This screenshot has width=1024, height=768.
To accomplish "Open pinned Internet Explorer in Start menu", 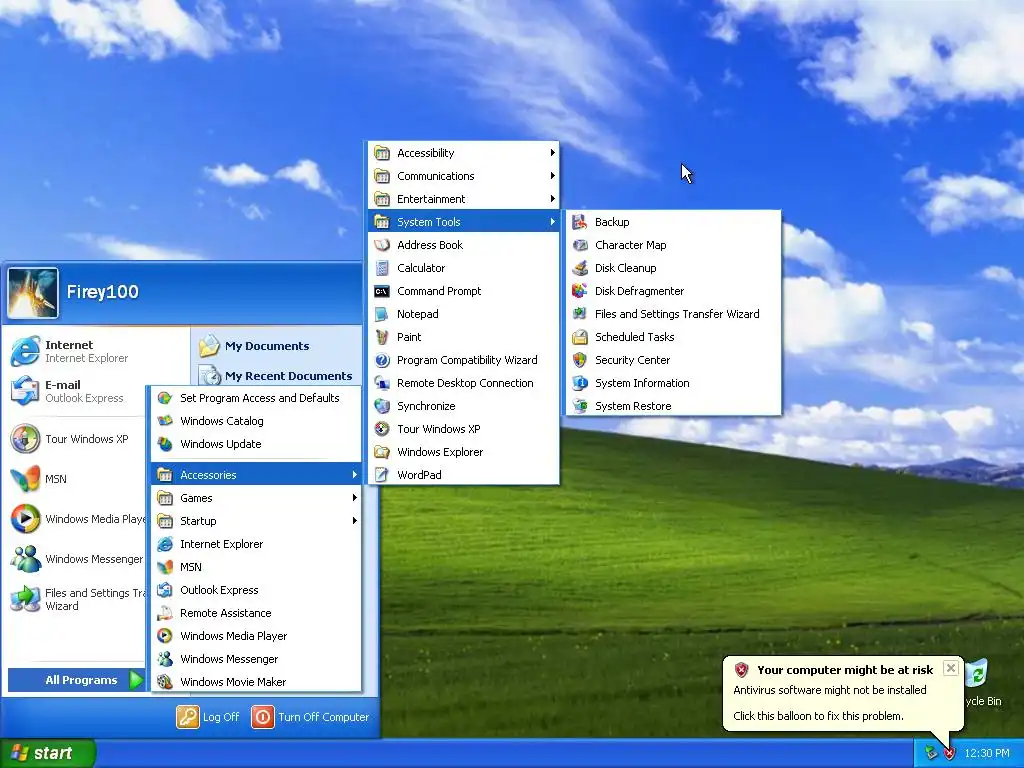I will click(69, 351).
